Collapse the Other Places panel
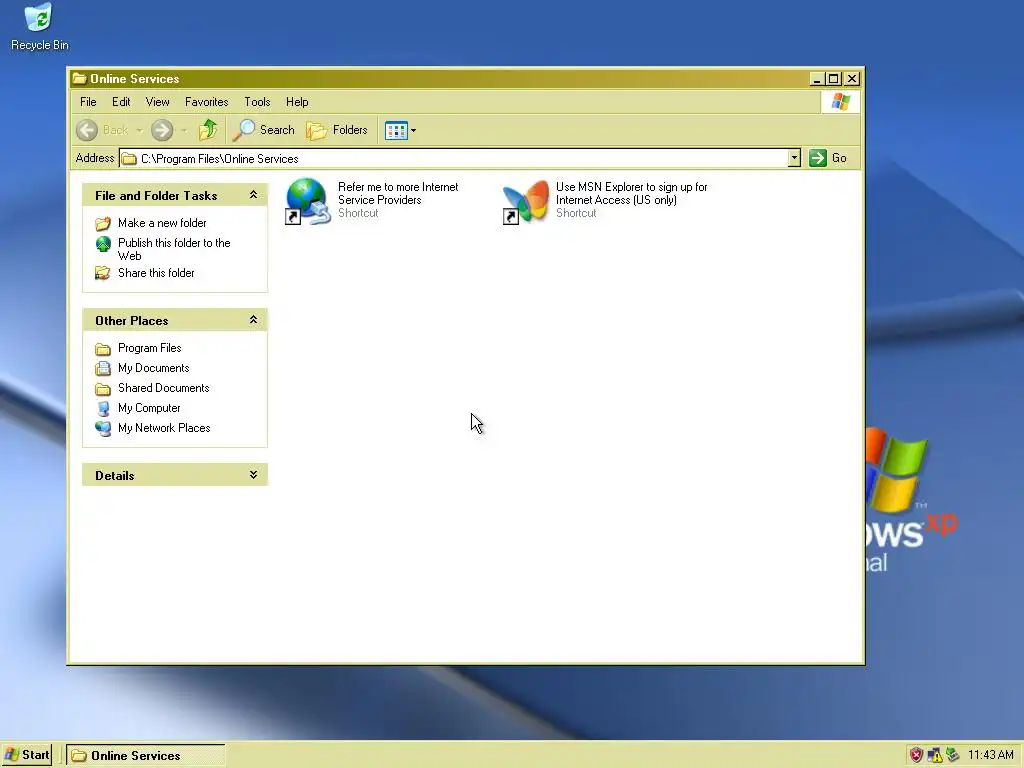This screenshot has height=768, width=1024. point(253,320)
